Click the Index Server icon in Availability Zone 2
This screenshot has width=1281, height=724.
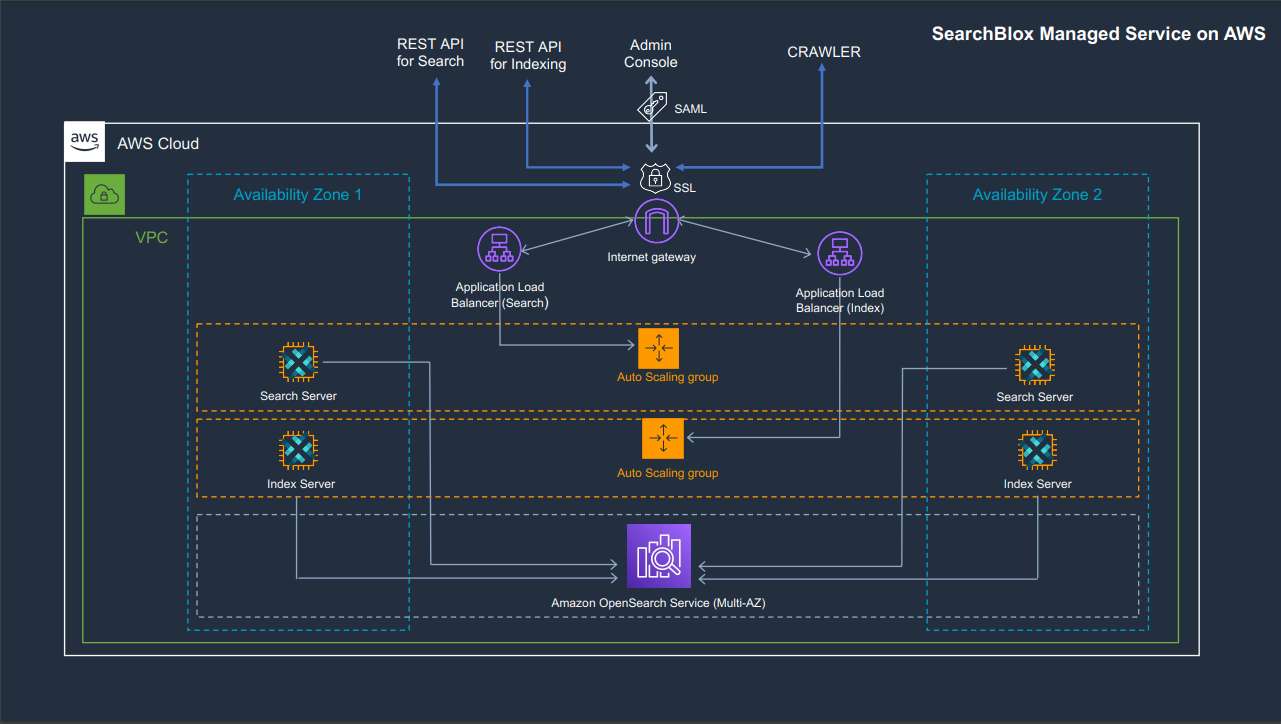tap(1037, 451)
